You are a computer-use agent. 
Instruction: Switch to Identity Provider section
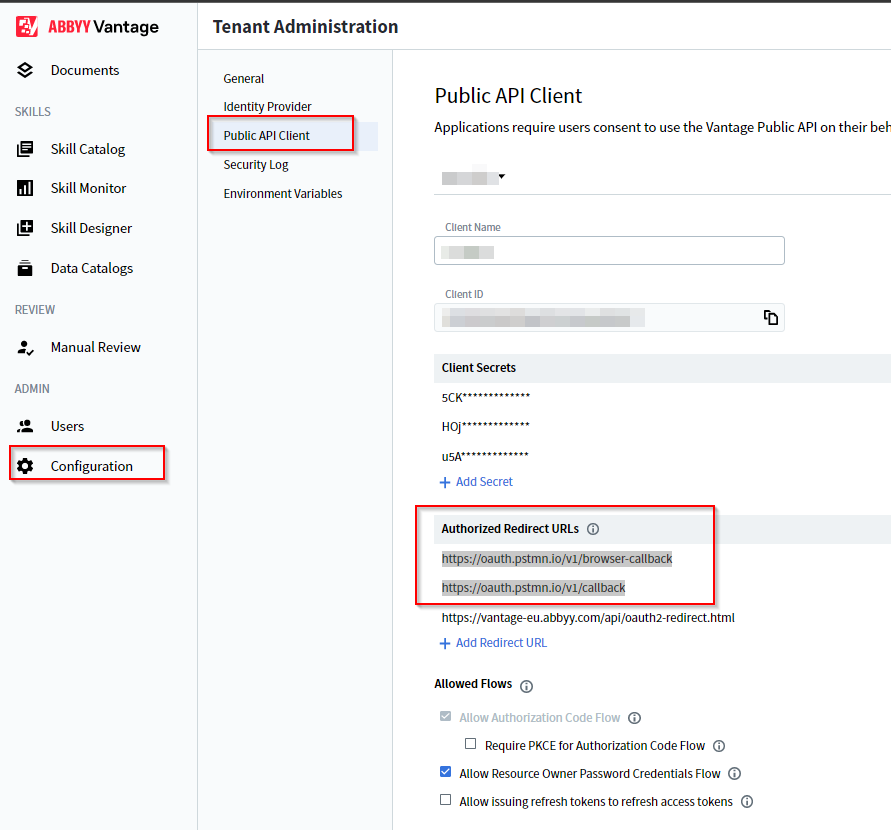click(x=267, y=107)
